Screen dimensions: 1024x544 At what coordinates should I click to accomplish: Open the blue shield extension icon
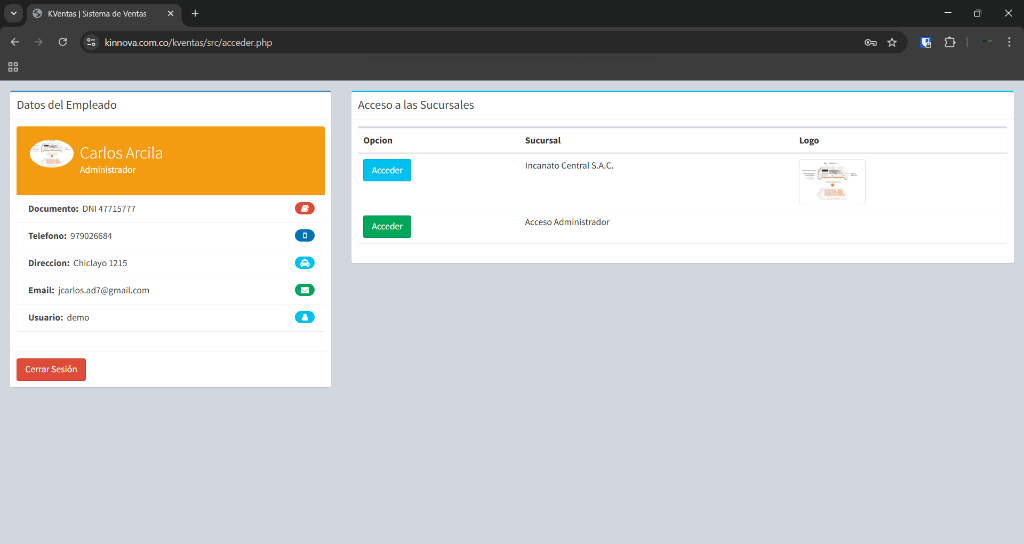(x=925, y=42)
